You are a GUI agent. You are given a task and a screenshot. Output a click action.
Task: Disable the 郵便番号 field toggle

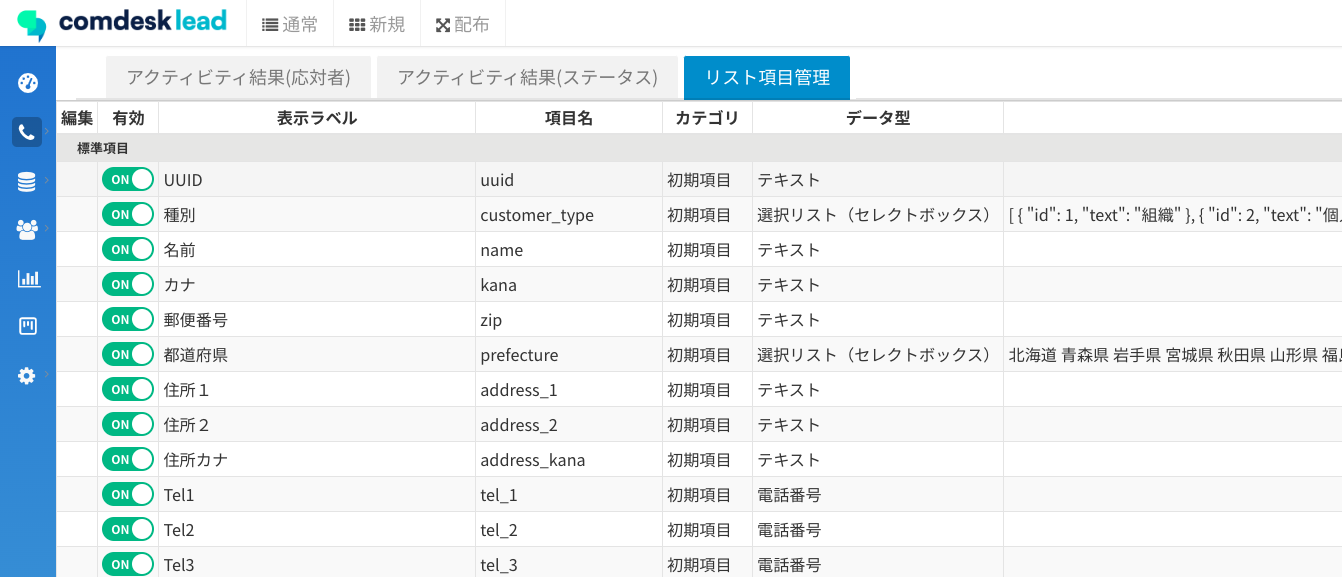pos(128,320)
